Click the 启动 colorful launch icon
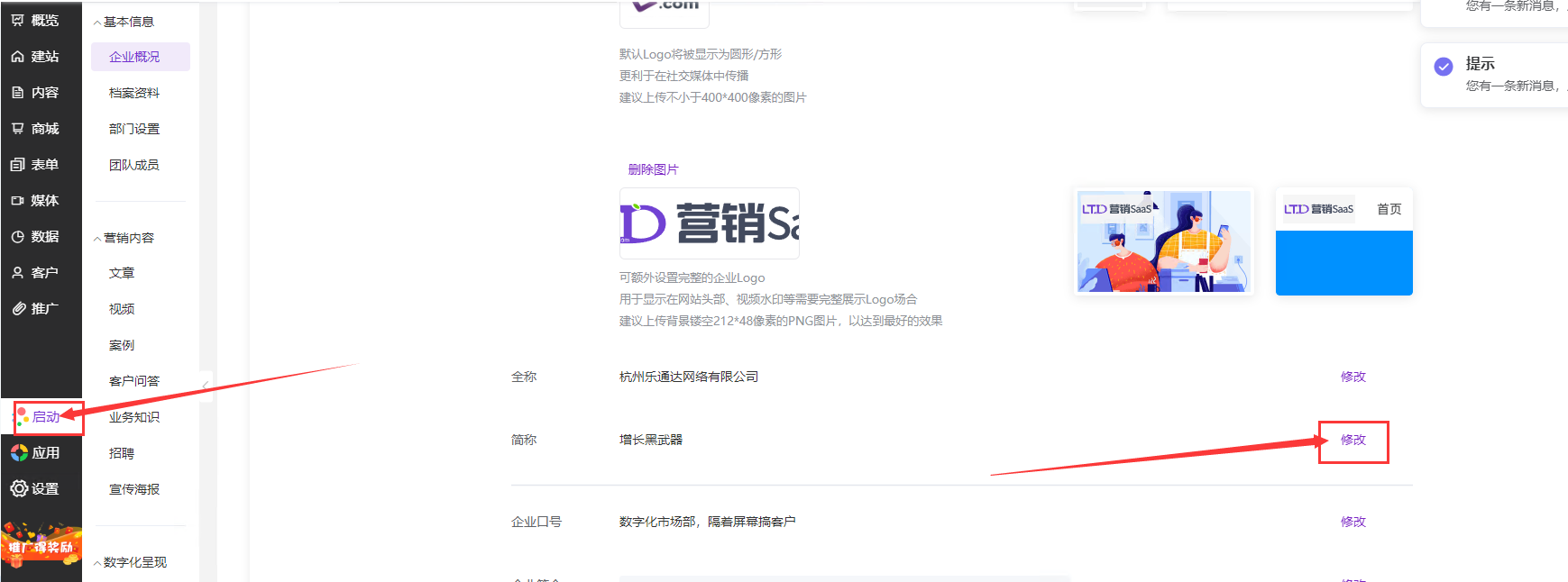1568x582 pixels. pos(23,417)
